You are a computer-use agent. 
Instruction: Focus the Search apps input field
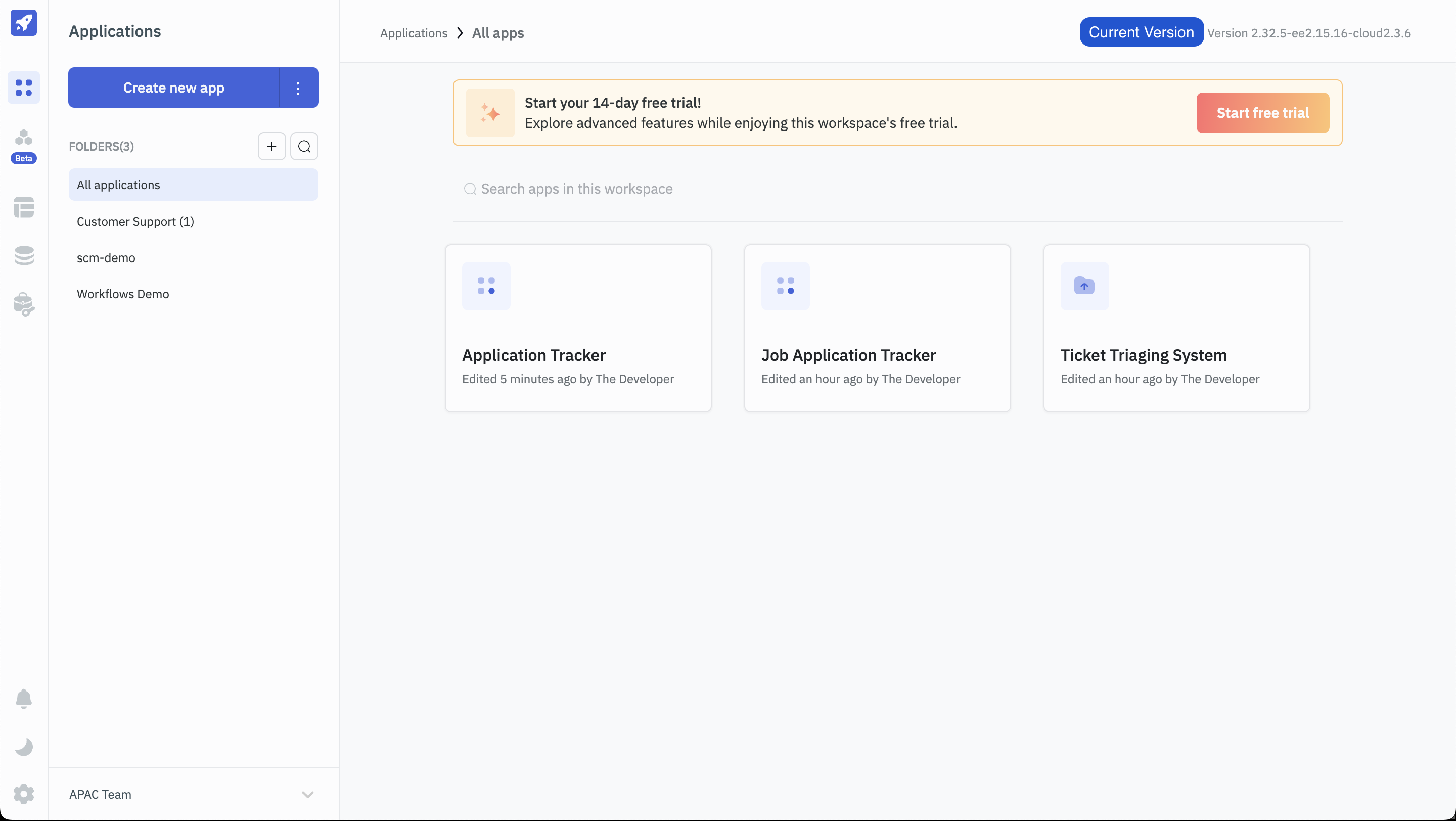click(576, 189)
